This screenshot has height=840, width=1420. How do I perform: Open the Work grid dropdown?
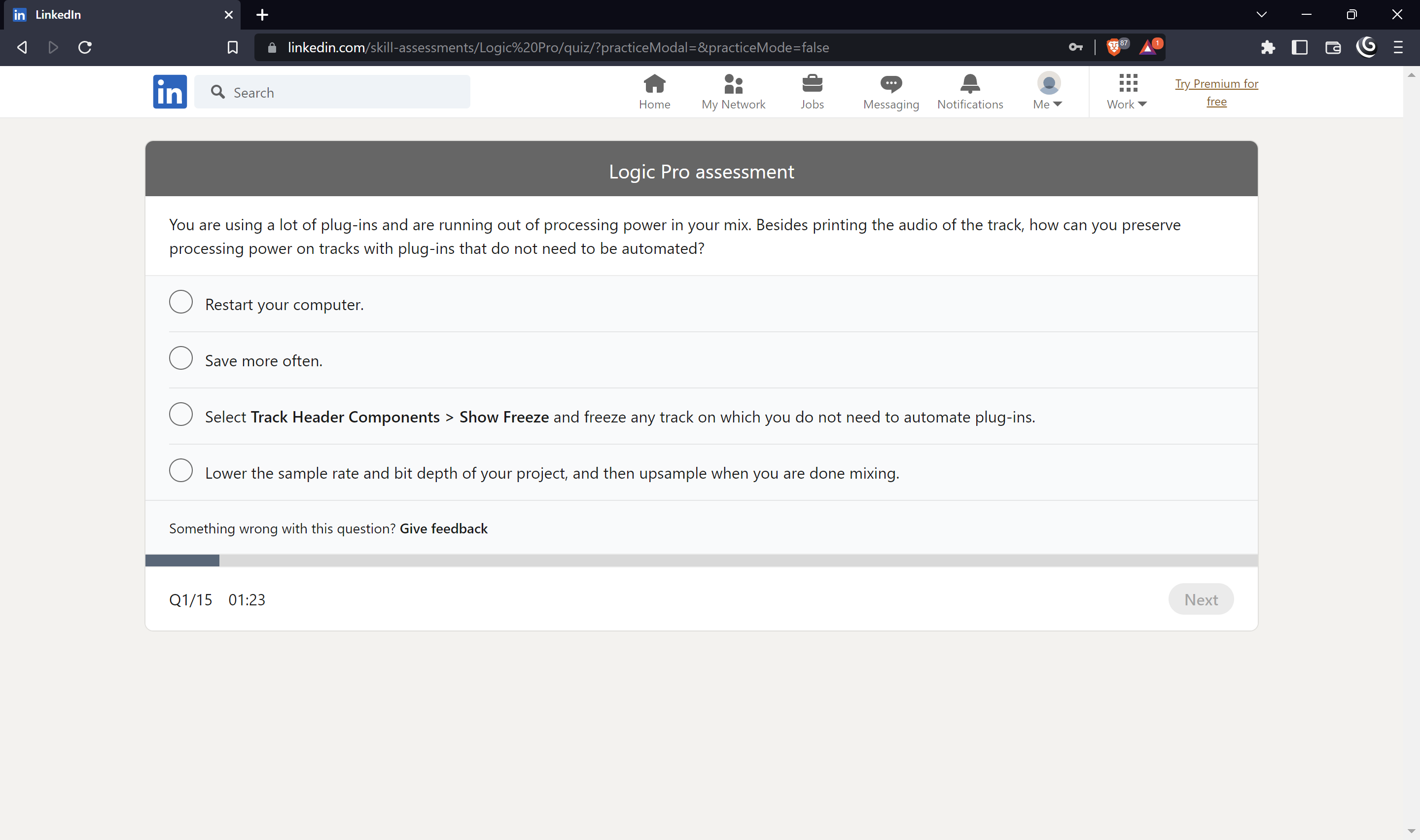coord(1126,91)
